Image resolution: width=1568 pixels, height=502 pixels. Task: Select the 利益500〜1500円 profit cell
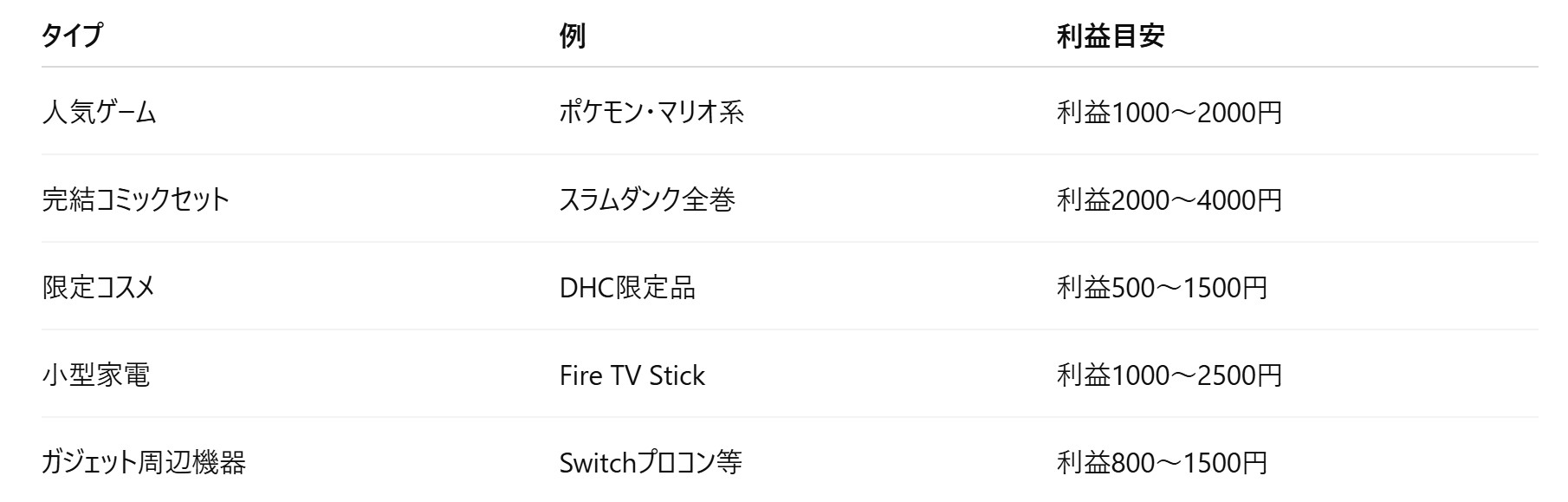click(1162, 288)
